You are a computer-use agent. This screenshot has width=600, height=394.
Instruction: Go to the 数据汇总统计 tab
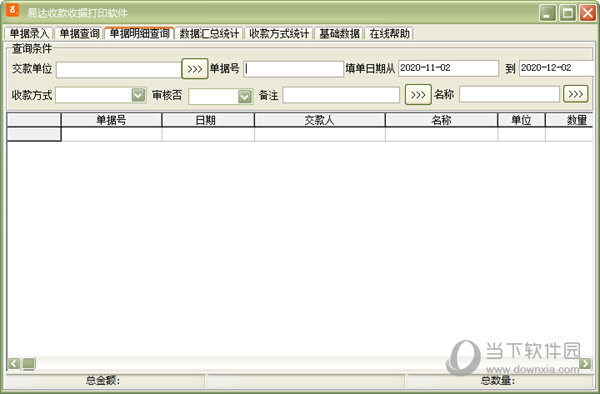pyautogui.click(x=209, y=34)
